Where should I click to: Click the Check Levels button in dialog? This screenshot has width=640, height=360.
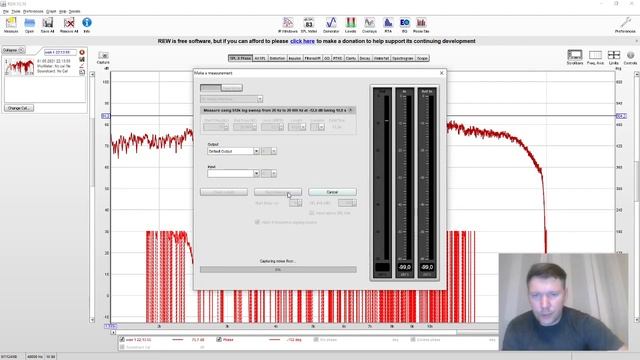(x=224, y=192)
